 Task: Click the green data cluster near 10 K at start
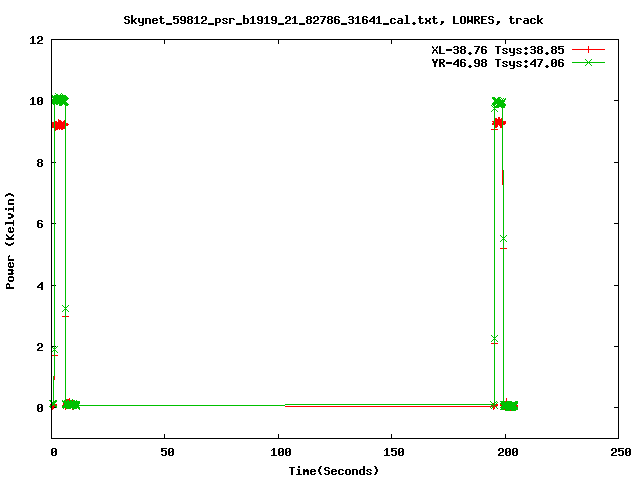(x=60, y=100)
